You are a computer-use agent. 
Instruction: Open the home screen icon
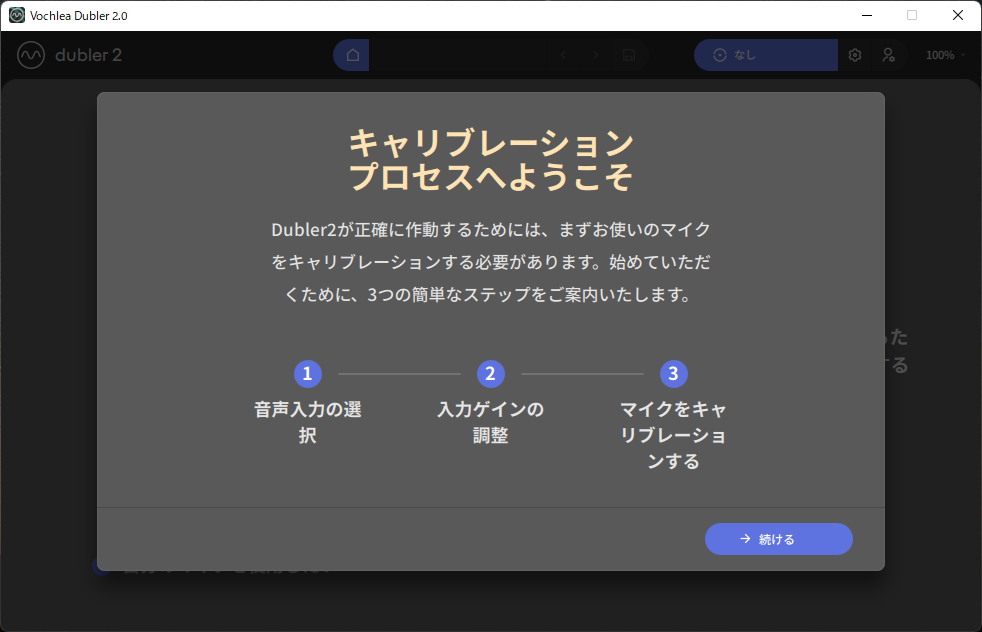click(353, 55)
